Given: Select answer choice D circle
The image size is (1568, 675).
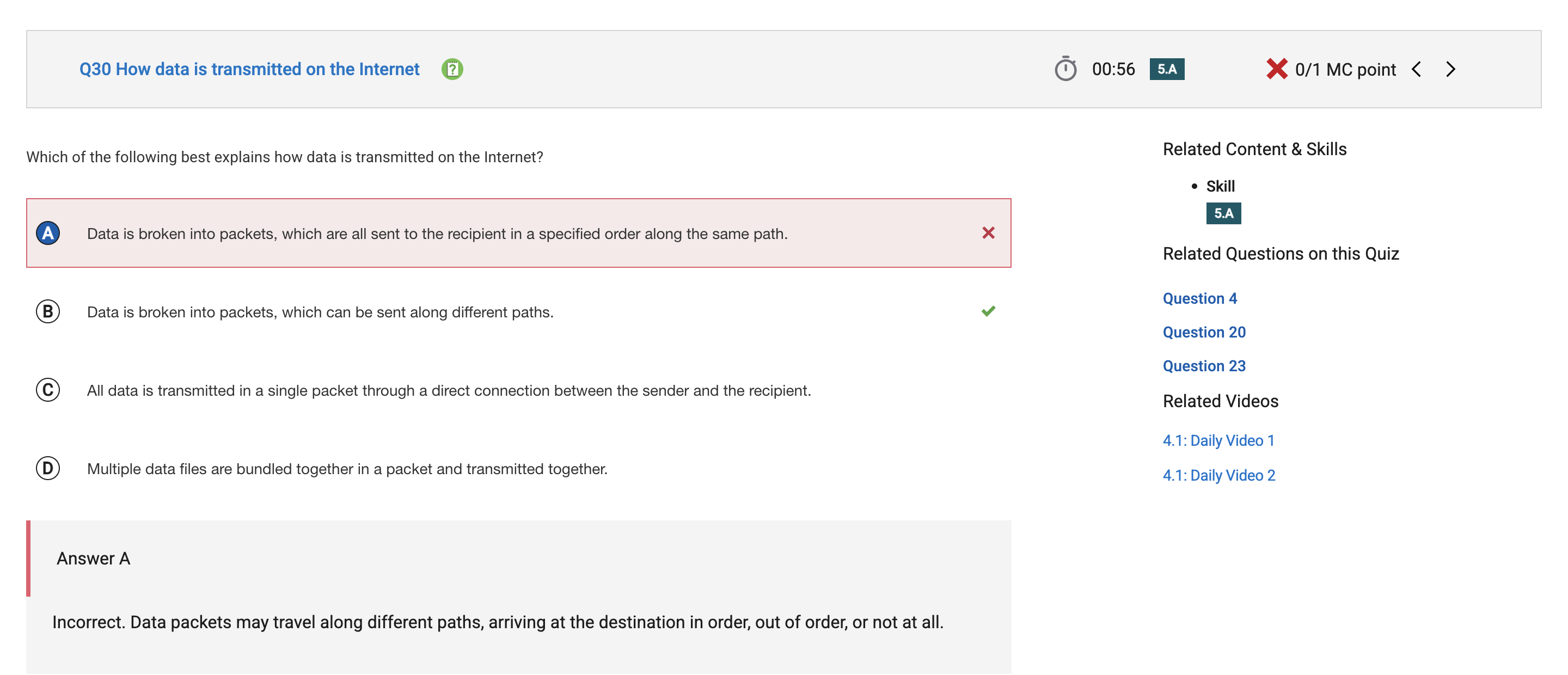Looking at the screenshot, I should 47,469.
